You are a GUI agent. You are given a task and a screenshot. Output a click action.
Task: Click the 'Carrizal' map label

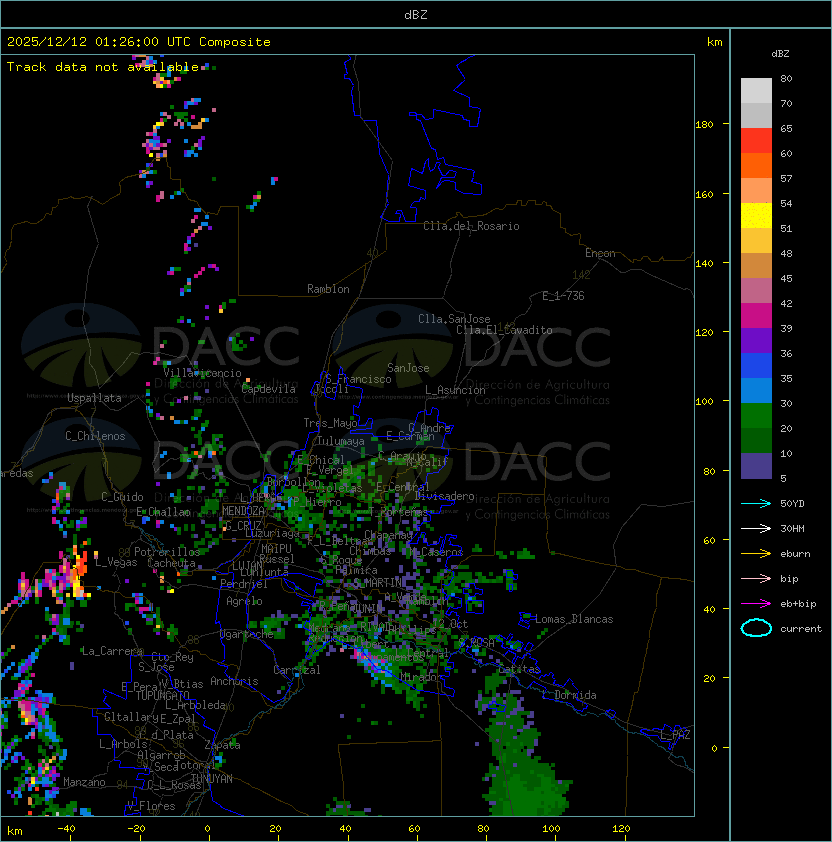(x=297, y=670)
